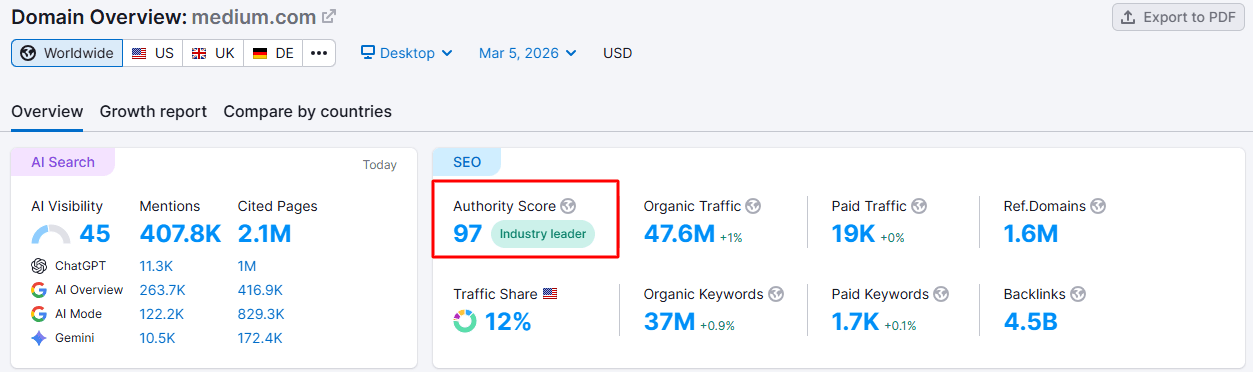Click the Today label in AI Search

click(380, 165)
